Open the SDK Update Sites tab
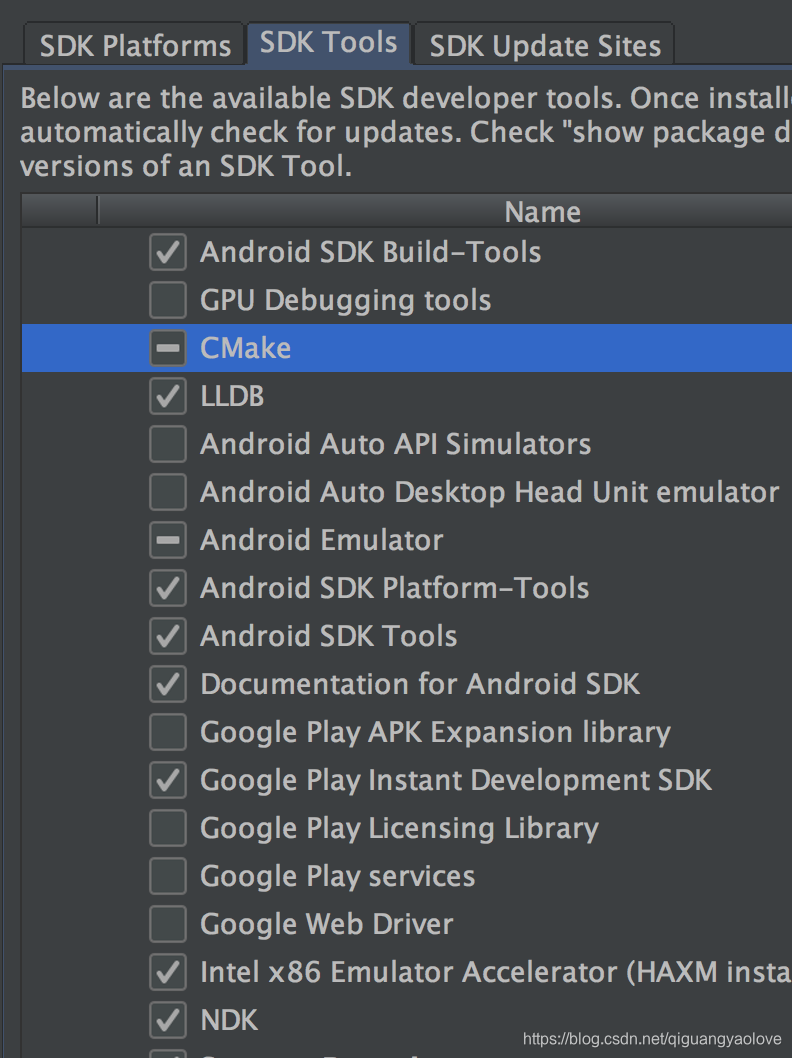The width and height of the screenshot is (792, 1058). click(x=544, y=45)
